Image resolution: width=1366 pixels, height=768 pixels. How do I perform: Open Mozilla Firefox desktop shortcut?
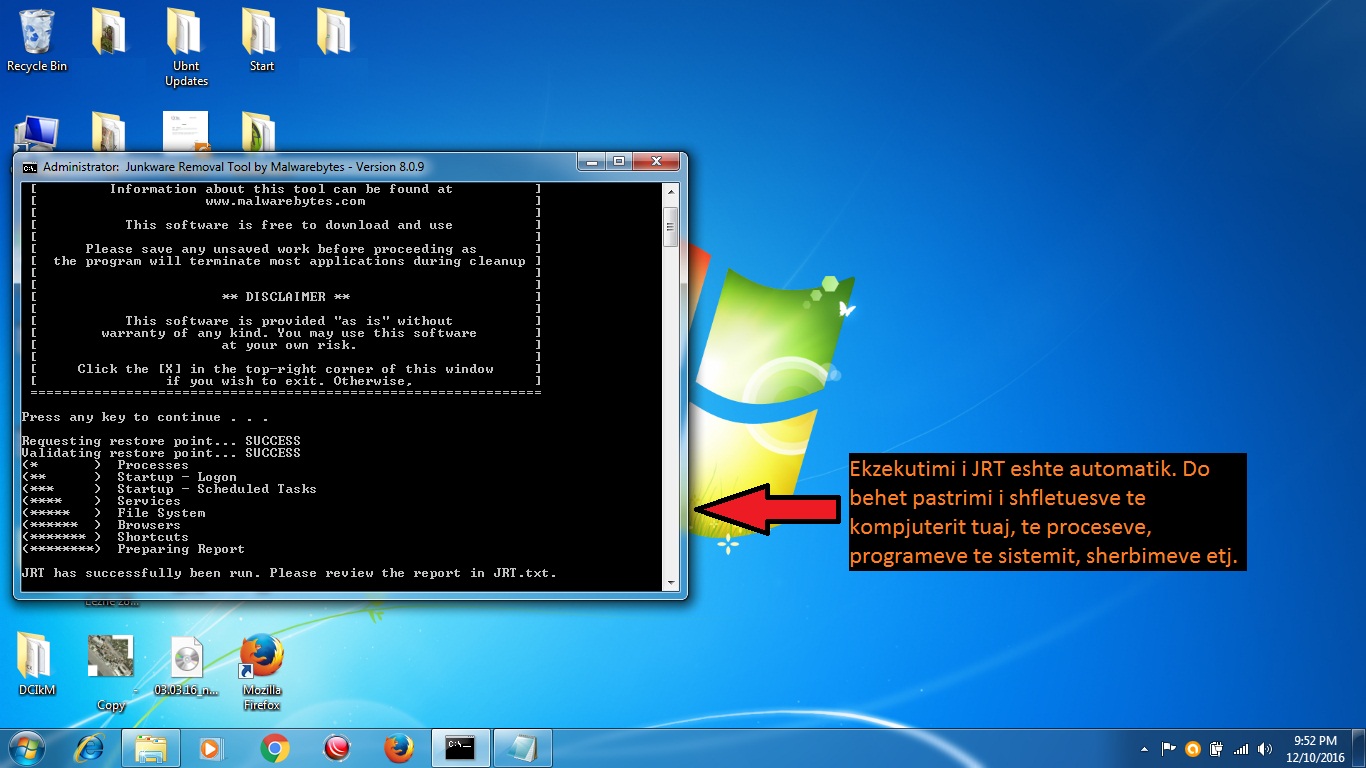262,671
